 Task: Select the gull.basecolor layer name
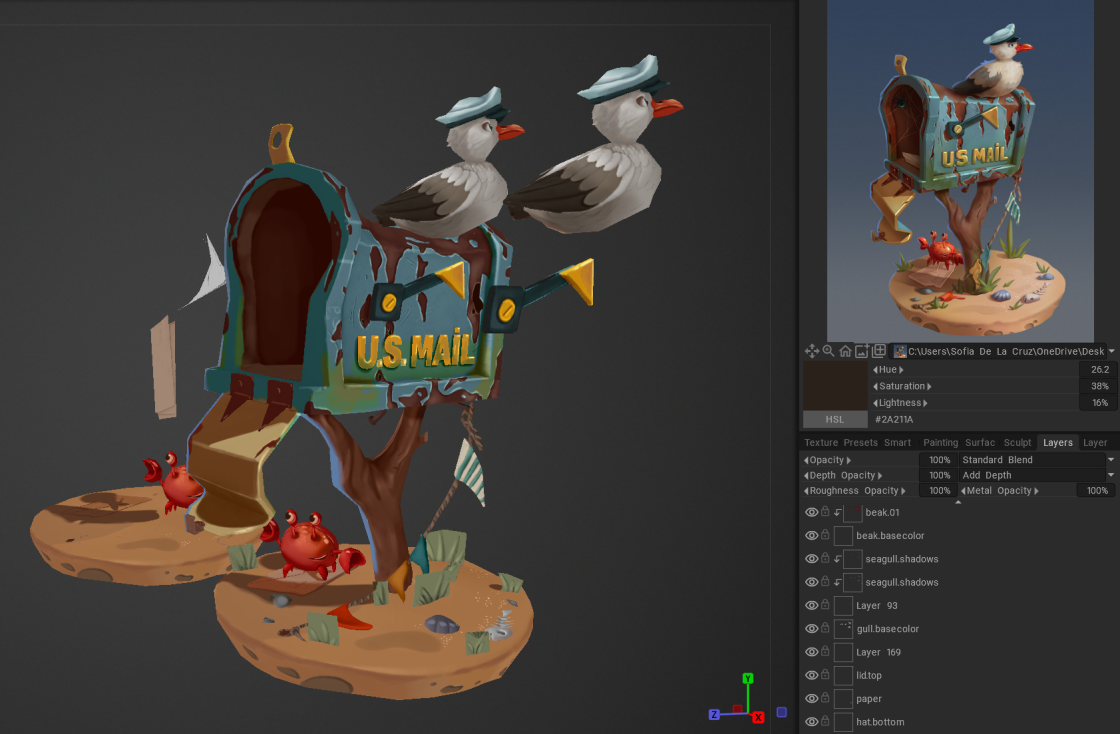[887, 628]
